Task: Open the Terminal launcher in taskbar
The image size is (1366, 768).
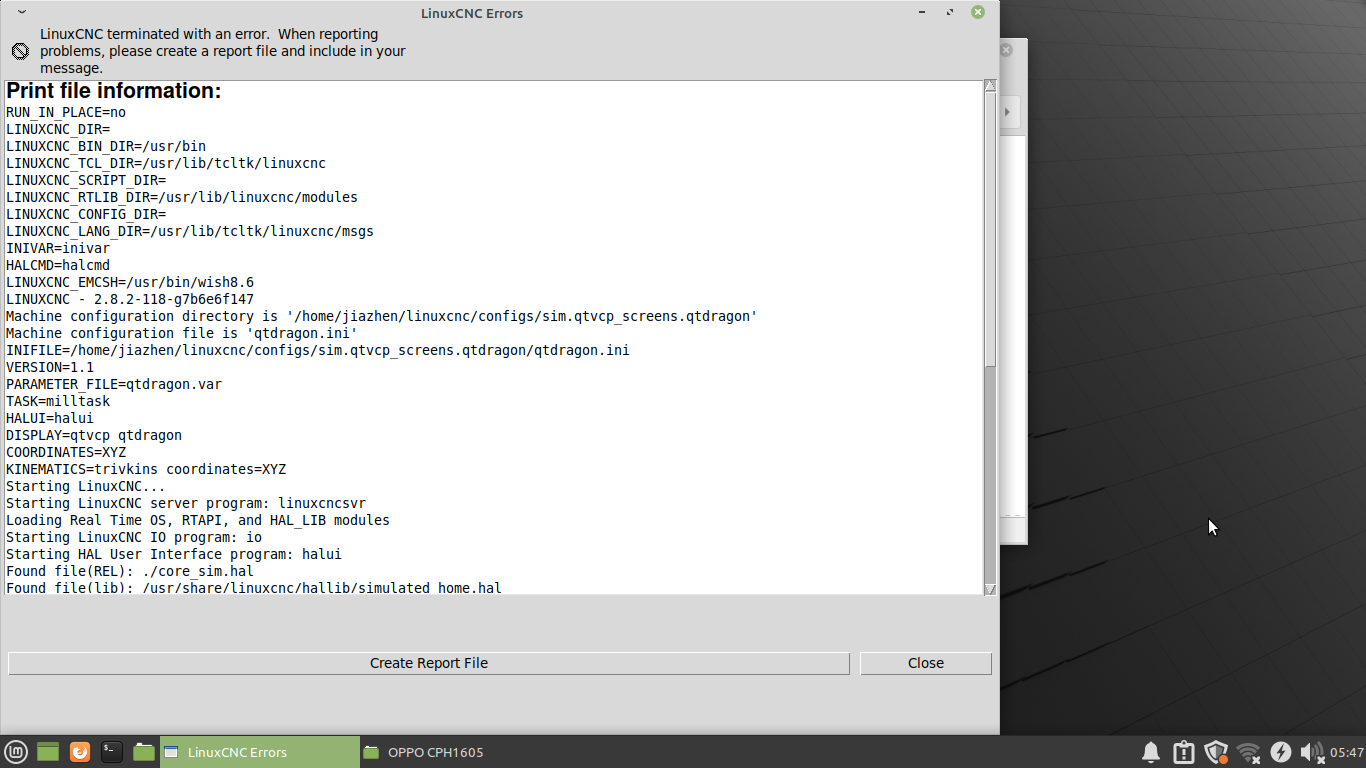Action: coord(112,752)
